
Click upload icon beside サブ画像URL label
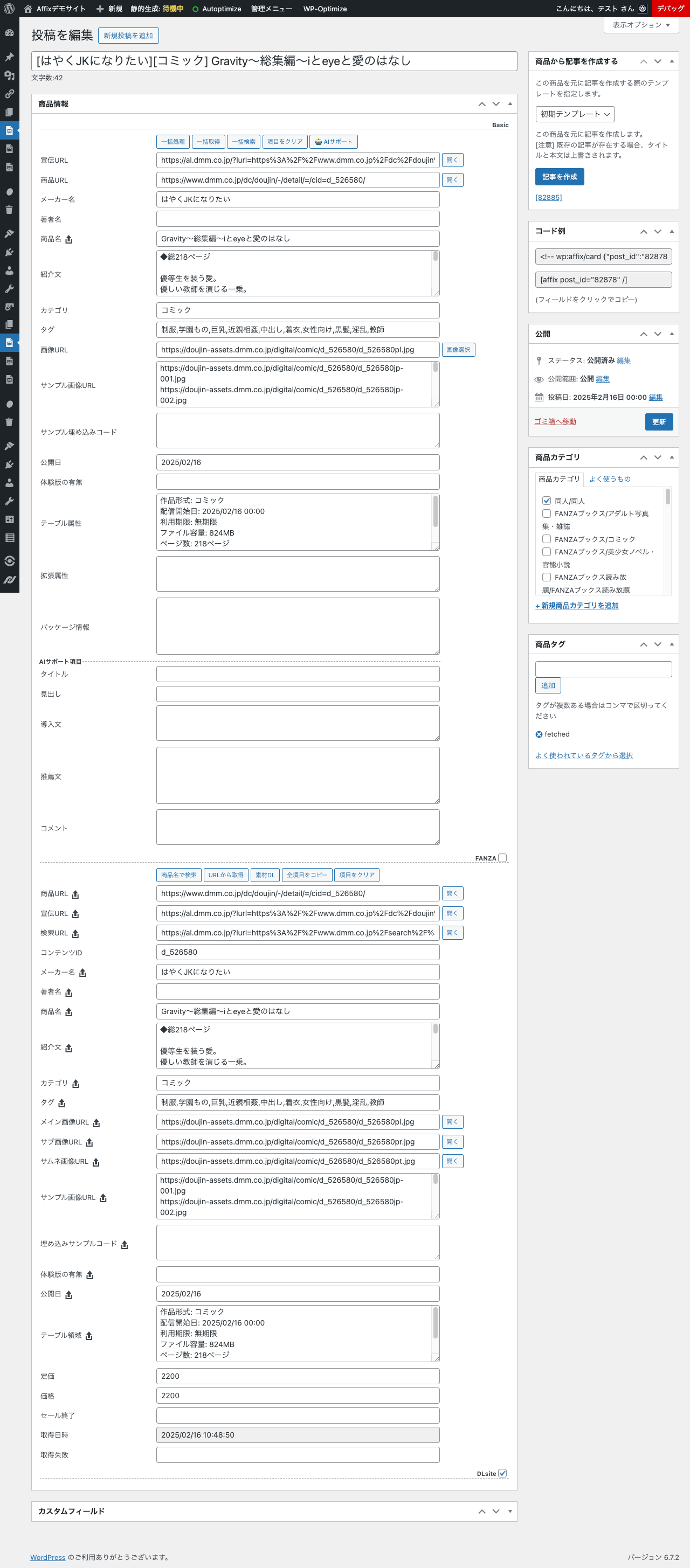click(x=89, y=1142)
